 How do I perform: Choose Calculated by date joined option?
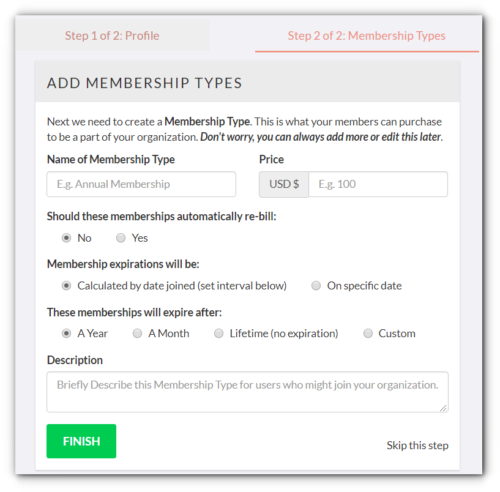[66, 286]
